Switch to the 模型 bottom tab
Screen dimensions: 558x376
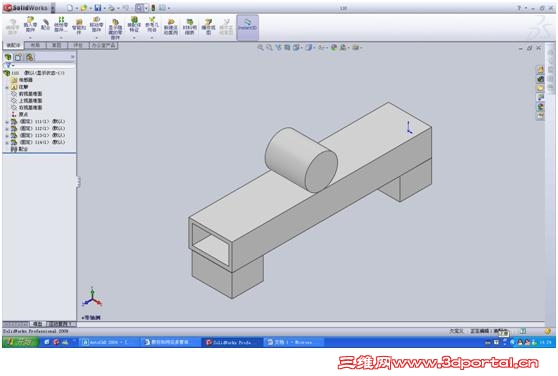coord(38,324)
